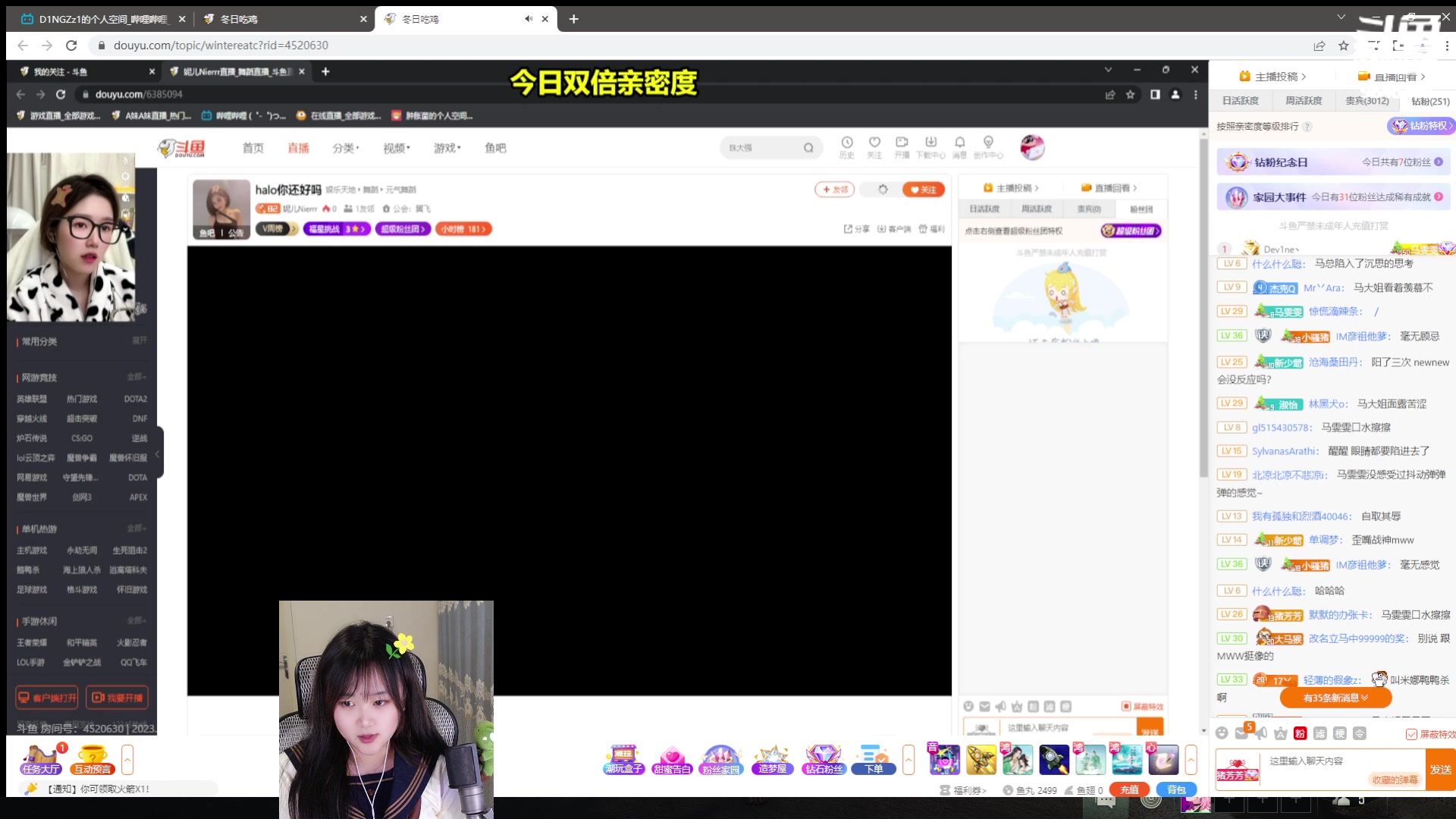Open the 粉丝家园 icon
The image size is (1456, 819).
[721, 760]
